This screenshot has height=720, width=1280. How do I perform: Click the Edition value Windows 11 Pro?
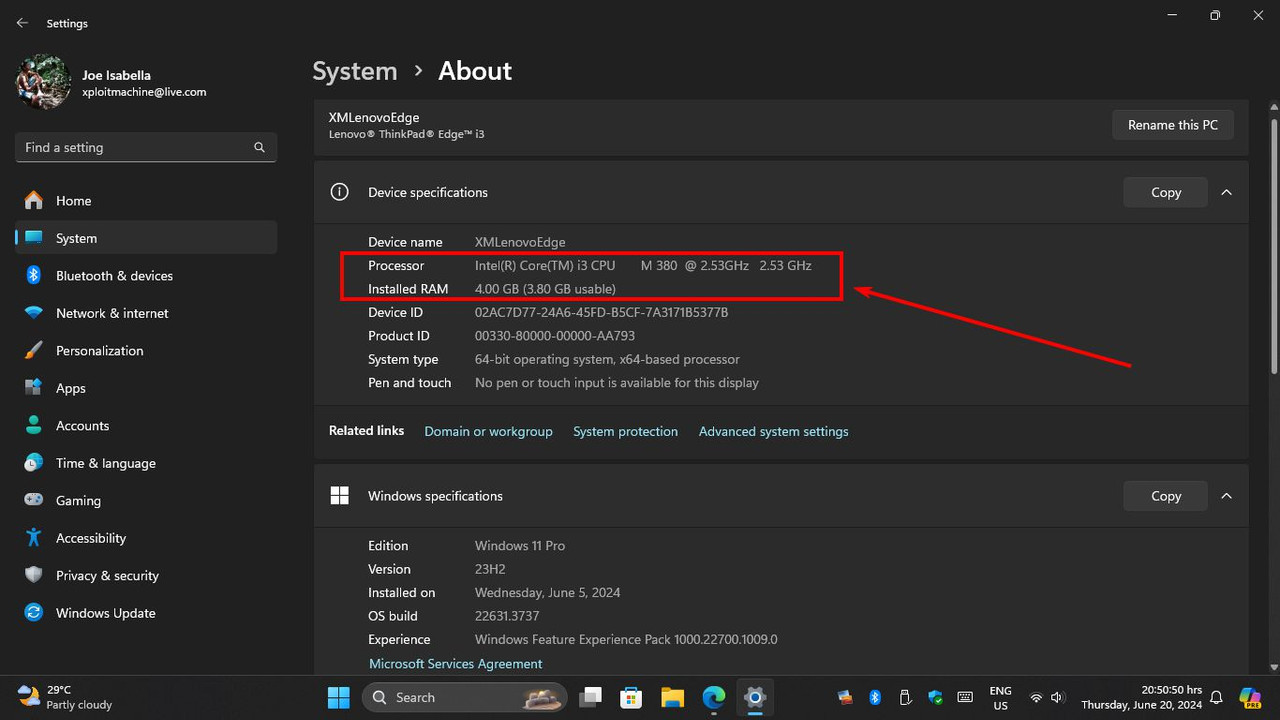click(x=520, y=546)
